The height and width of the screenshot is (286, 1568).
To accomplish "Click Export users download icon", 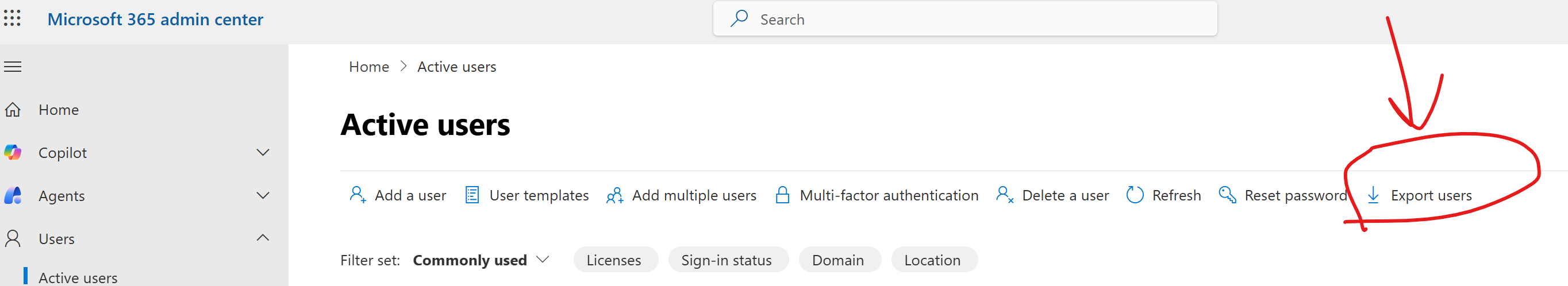I will (1373, 195).
